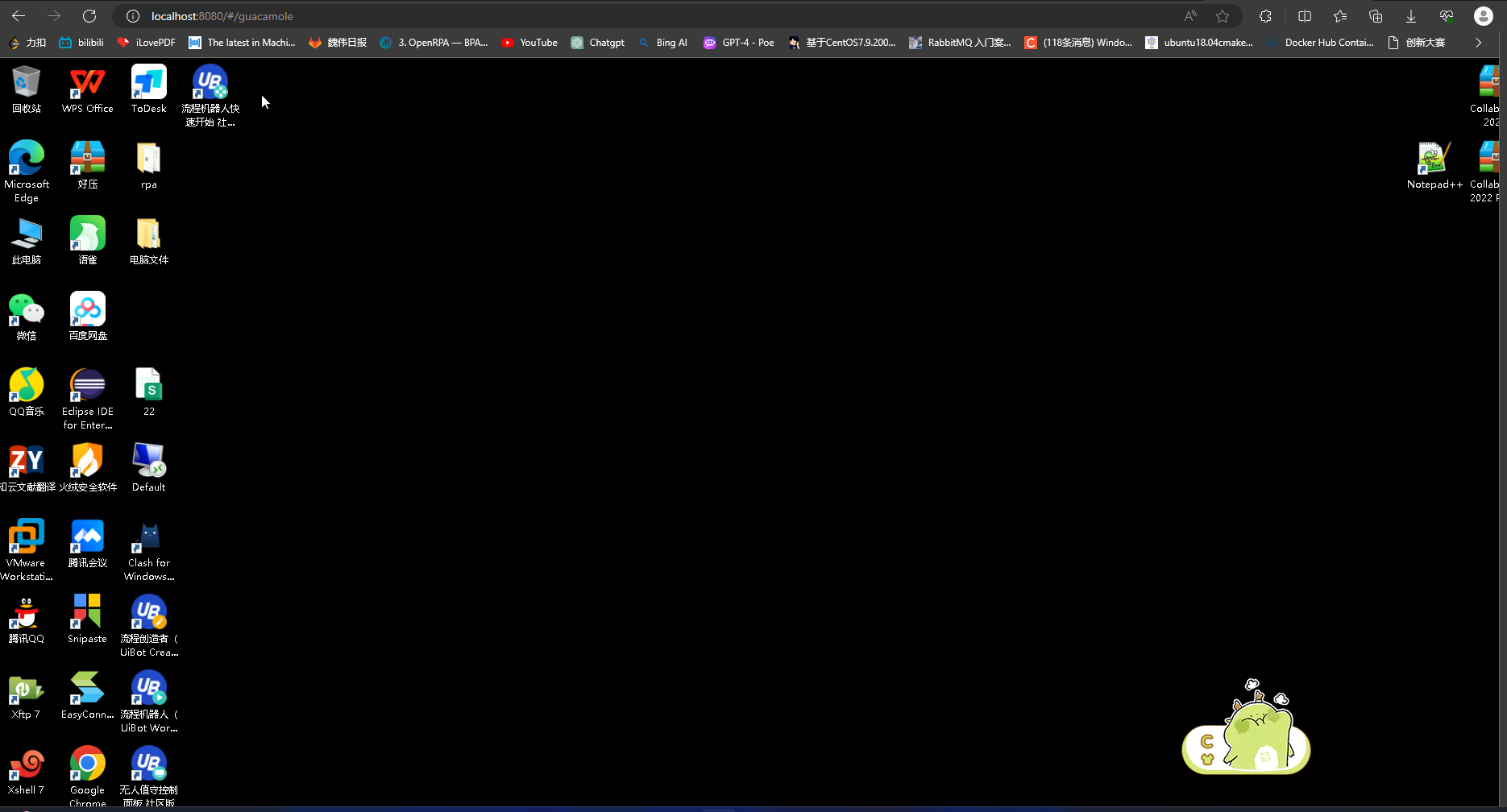Launch EasyConnect

[x=86, y=688]
